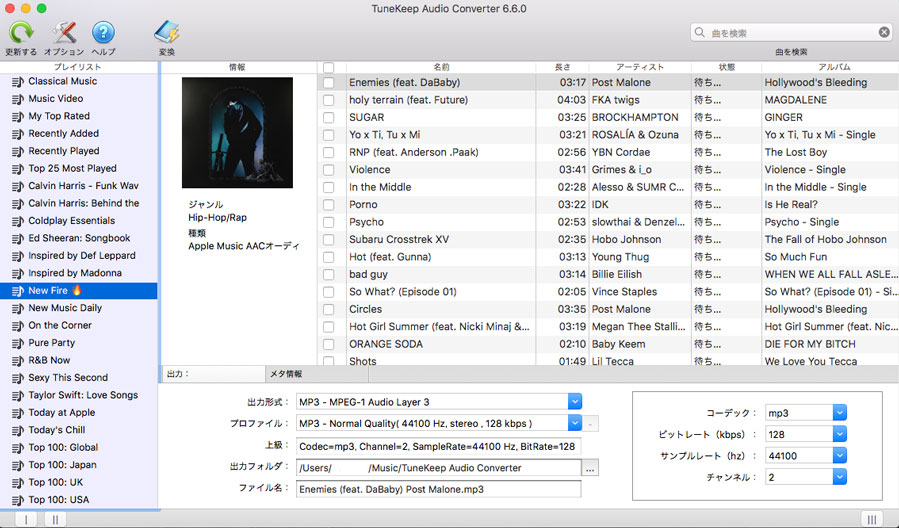This screenshot has height=528, width=899.
Task: Click the file name (ファイル名) field
Action: pos(439,489)
